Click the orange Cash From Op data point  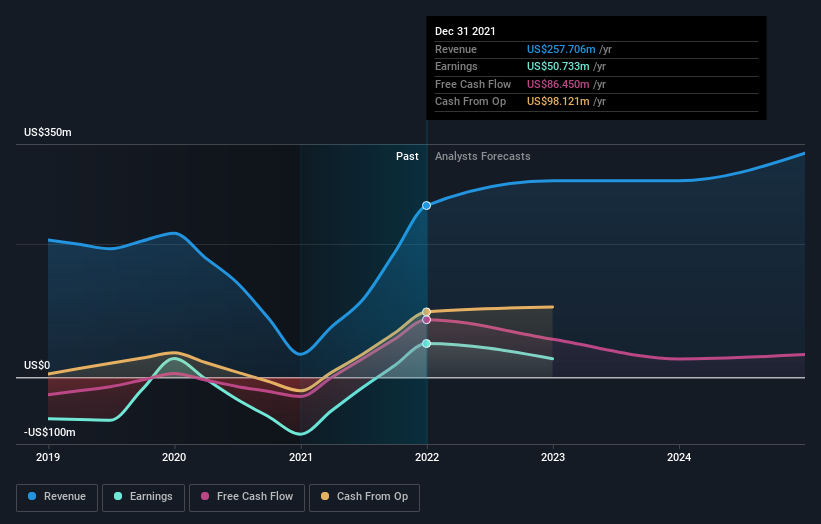point(427,312)
